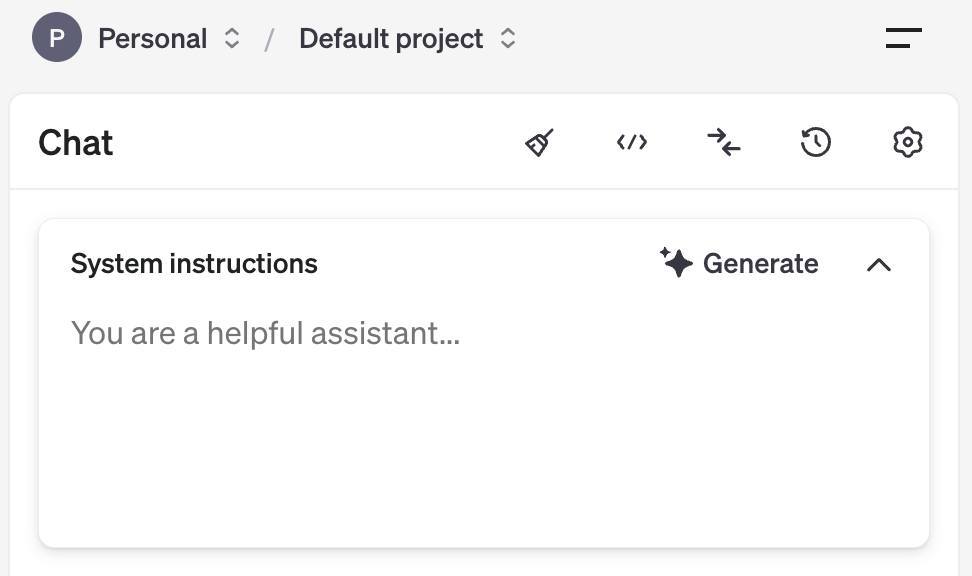The width and height of the screenshot is (972, 576).
Task: Click empty space below the placeholder text
Action: coord(480,450)
